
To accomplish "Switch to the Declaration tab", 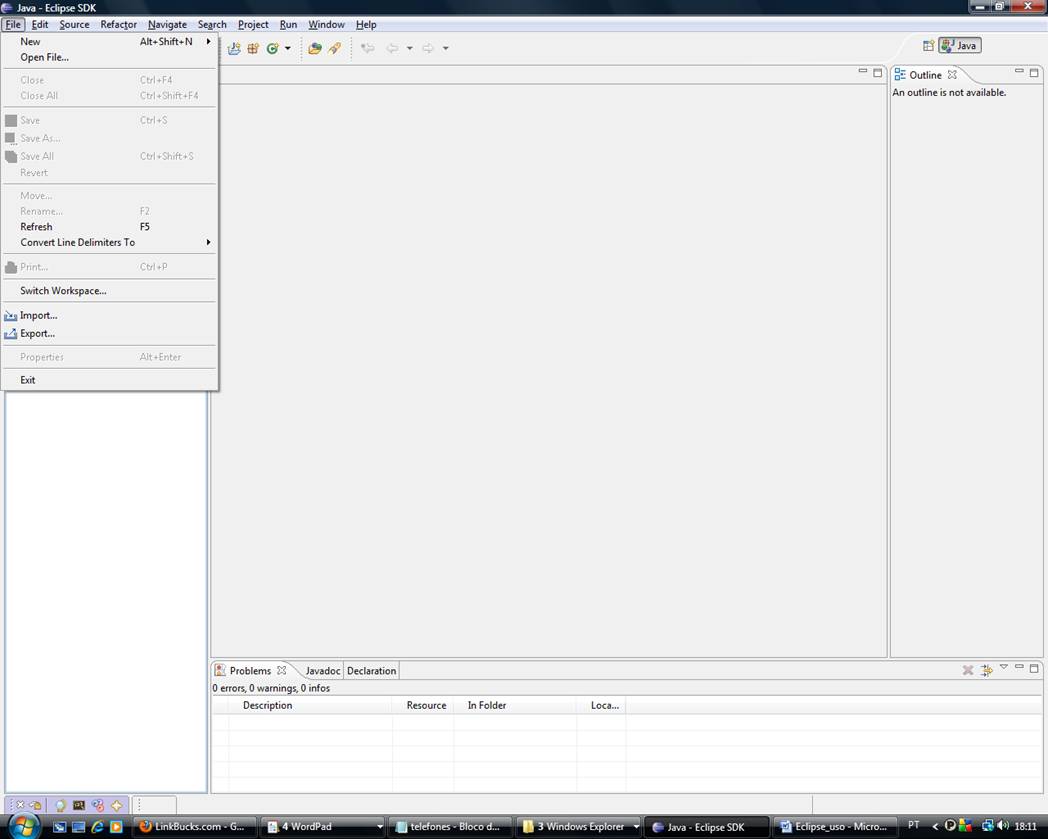I will (372, 671).
